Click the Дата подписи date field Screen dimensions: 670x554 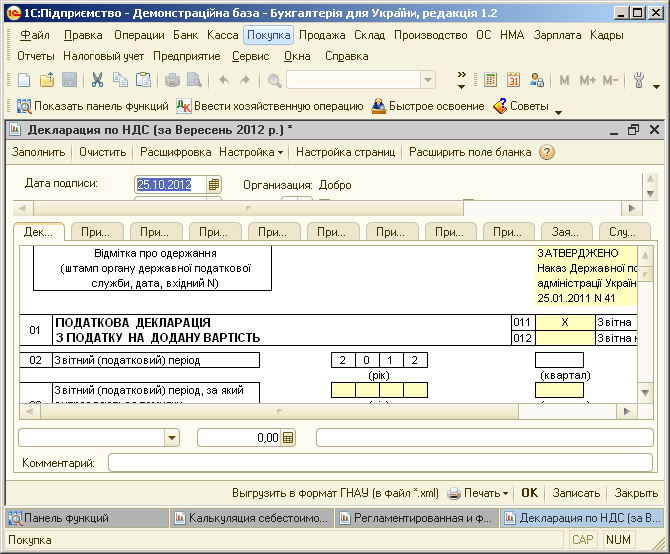click(x=171, y=185)
